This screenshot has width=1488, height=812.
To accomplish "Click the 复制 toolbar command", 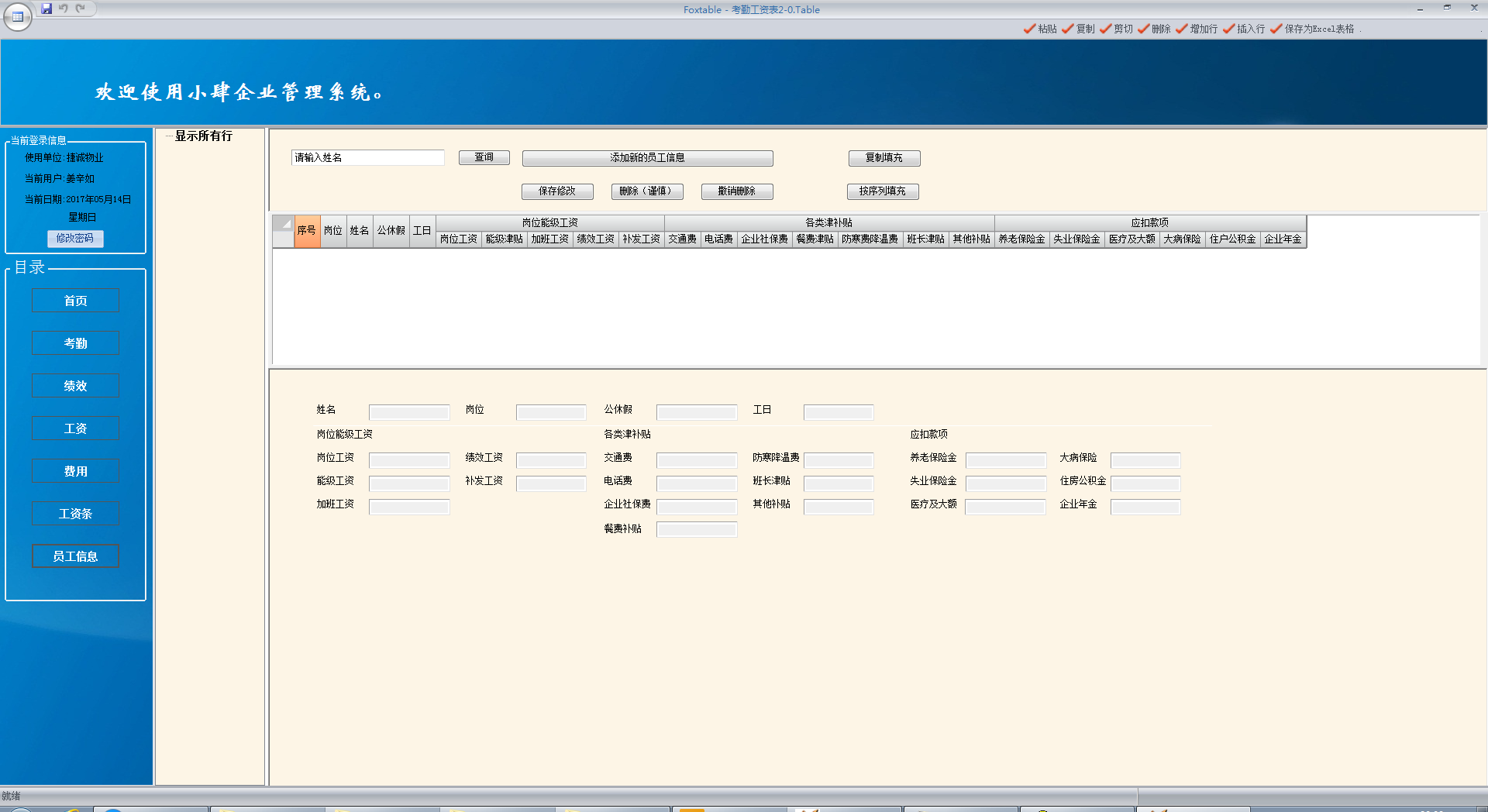I will pos(1078,29).
